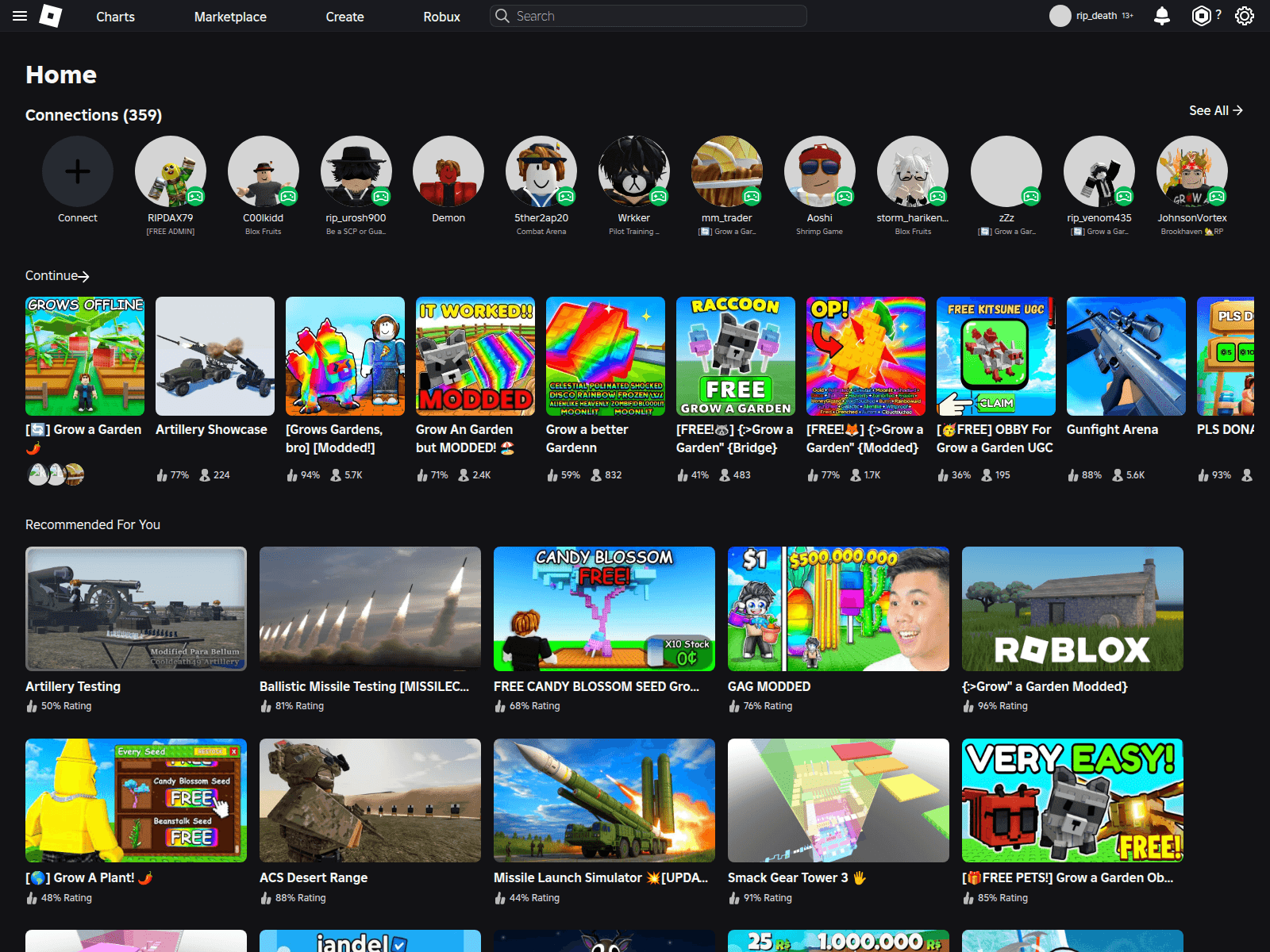Screen dimensions: 1270x952
Task: Open rip_urosh900's avatar
Action: [356, 171]
